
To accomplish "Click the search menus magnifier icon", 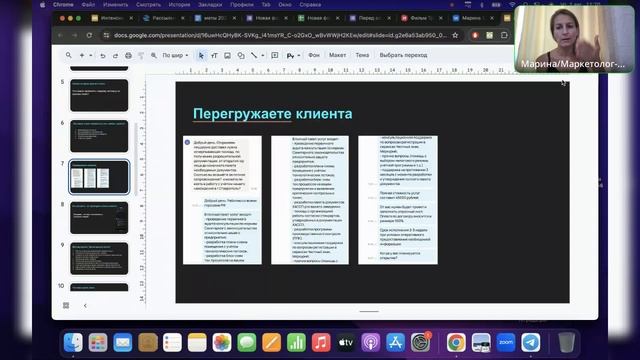I will click(69, 55).
